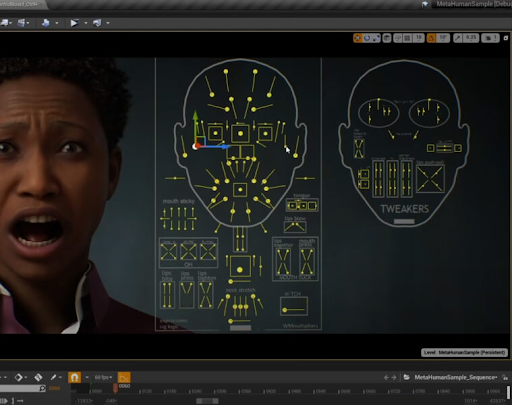Image resolution: width=512 pixels, height=405 pixels.
Task: Click the surface snapping icon
Action: point(397,38)
